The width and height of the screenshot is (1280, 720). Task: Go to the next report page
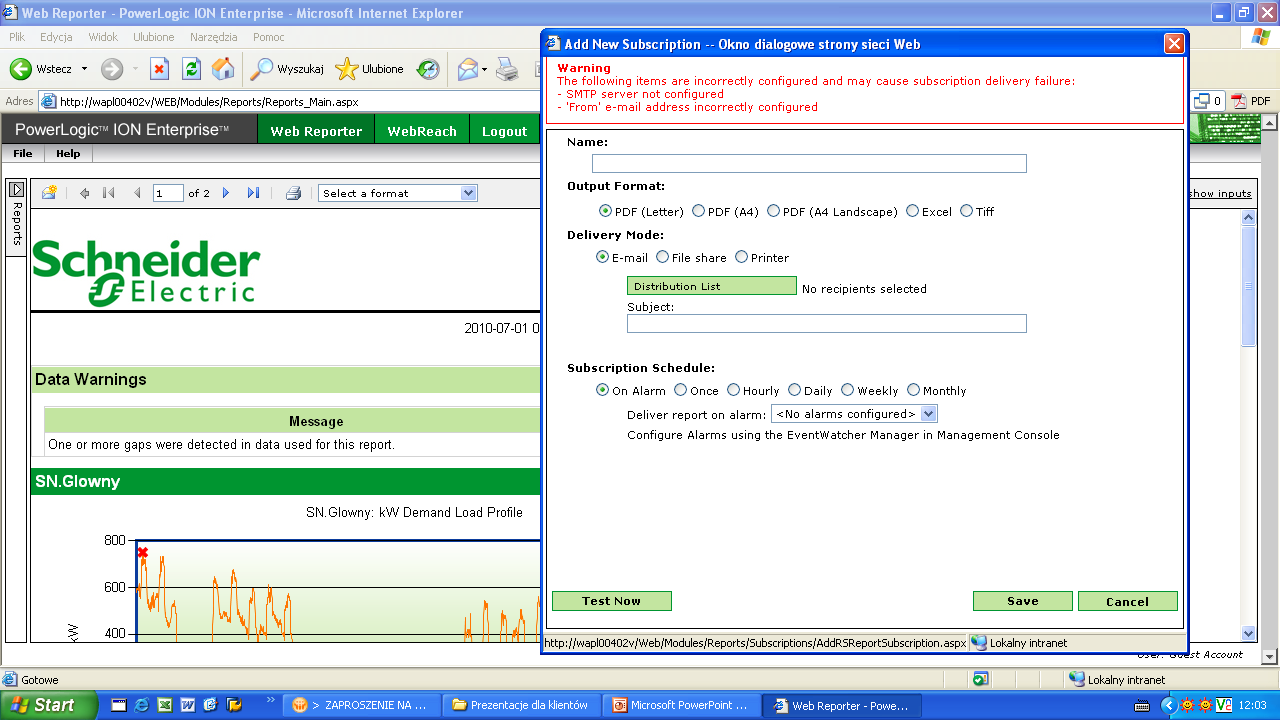click(226, 193)
